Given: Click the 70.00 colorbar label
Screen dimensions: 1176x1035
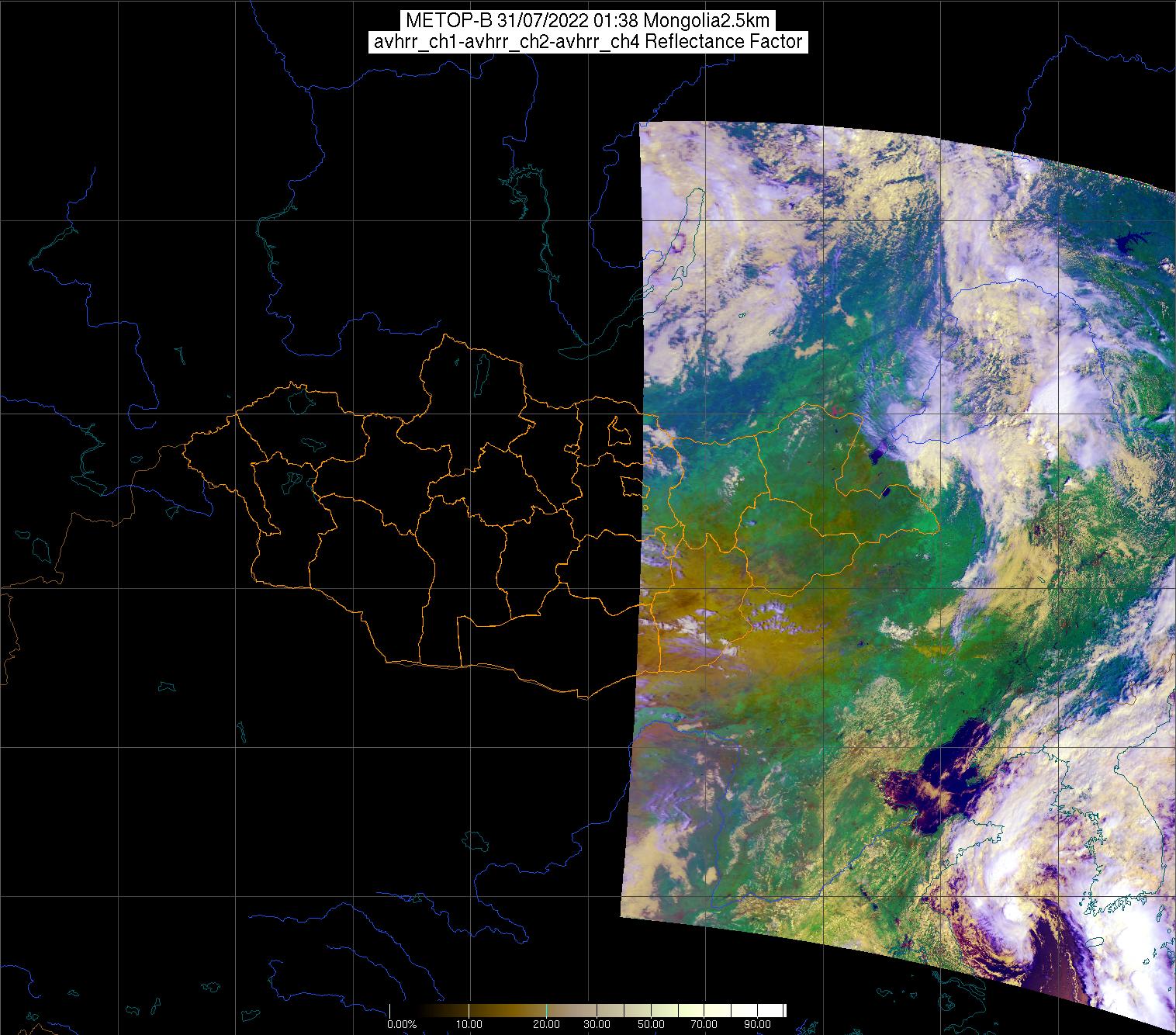Looking at the screenshot, I should click(x=703, y=1025).
